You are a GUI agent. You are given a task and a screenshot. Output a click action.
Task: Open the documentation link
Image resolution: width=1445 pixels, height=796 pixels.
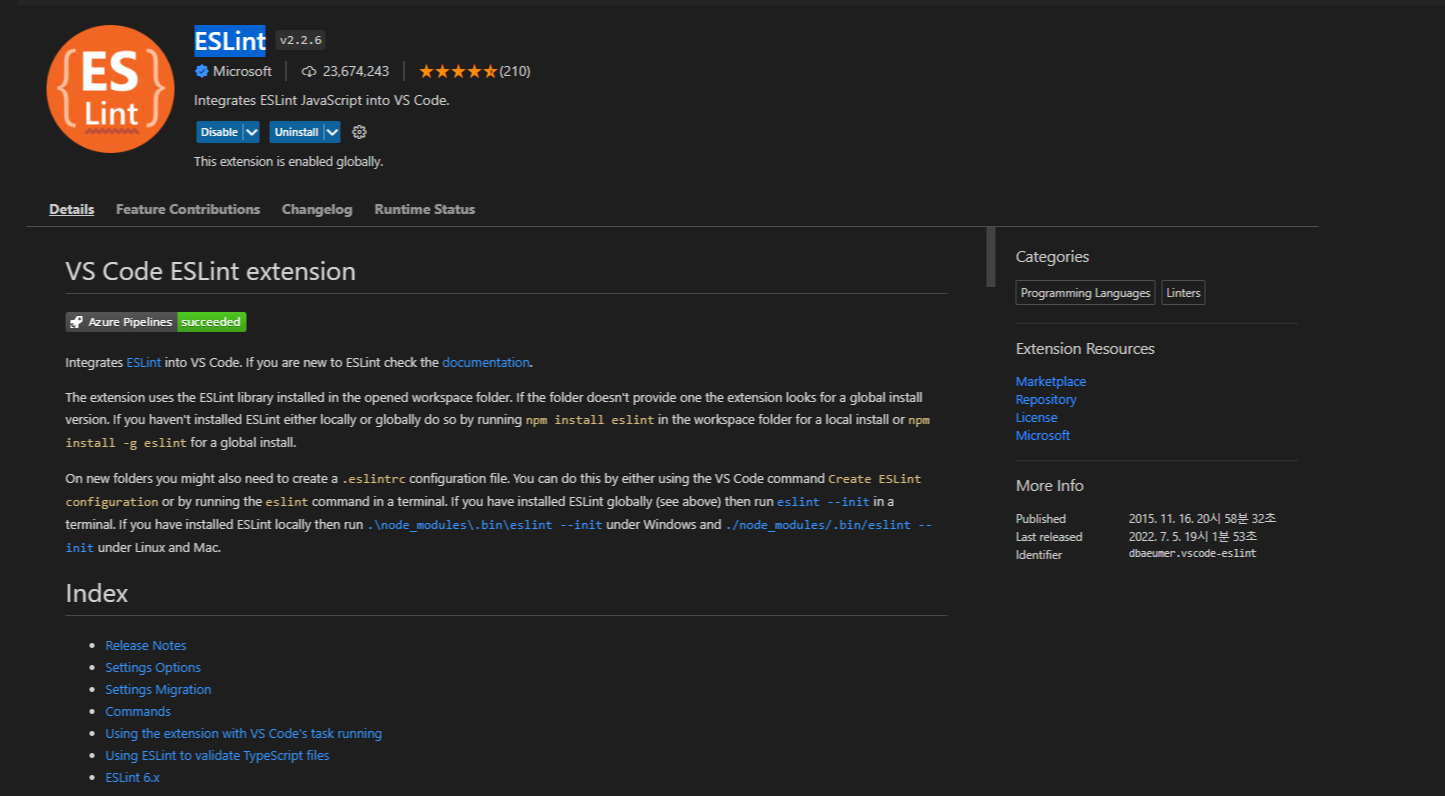486,362
